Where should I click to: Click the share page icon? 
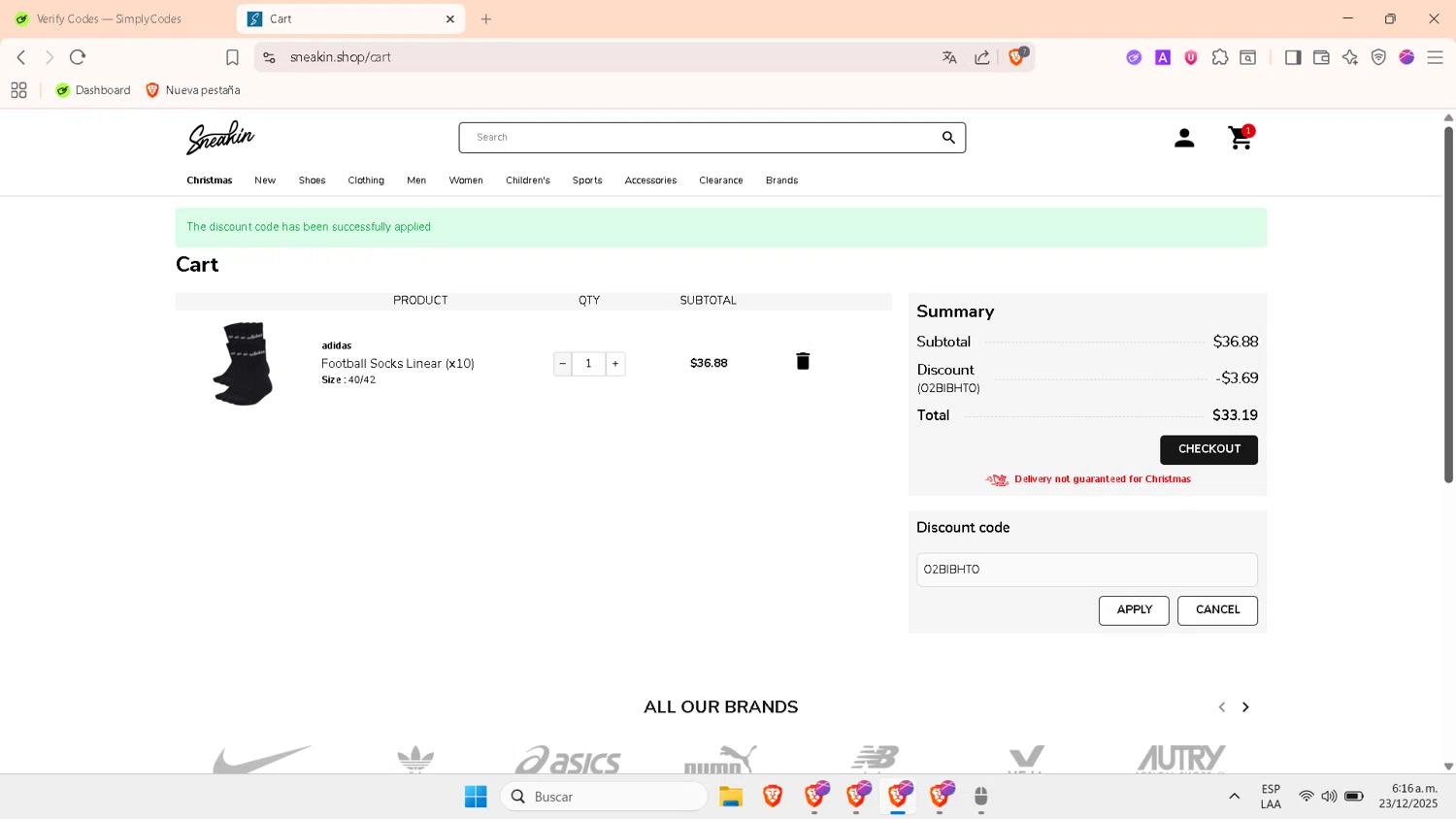(982, 57)
